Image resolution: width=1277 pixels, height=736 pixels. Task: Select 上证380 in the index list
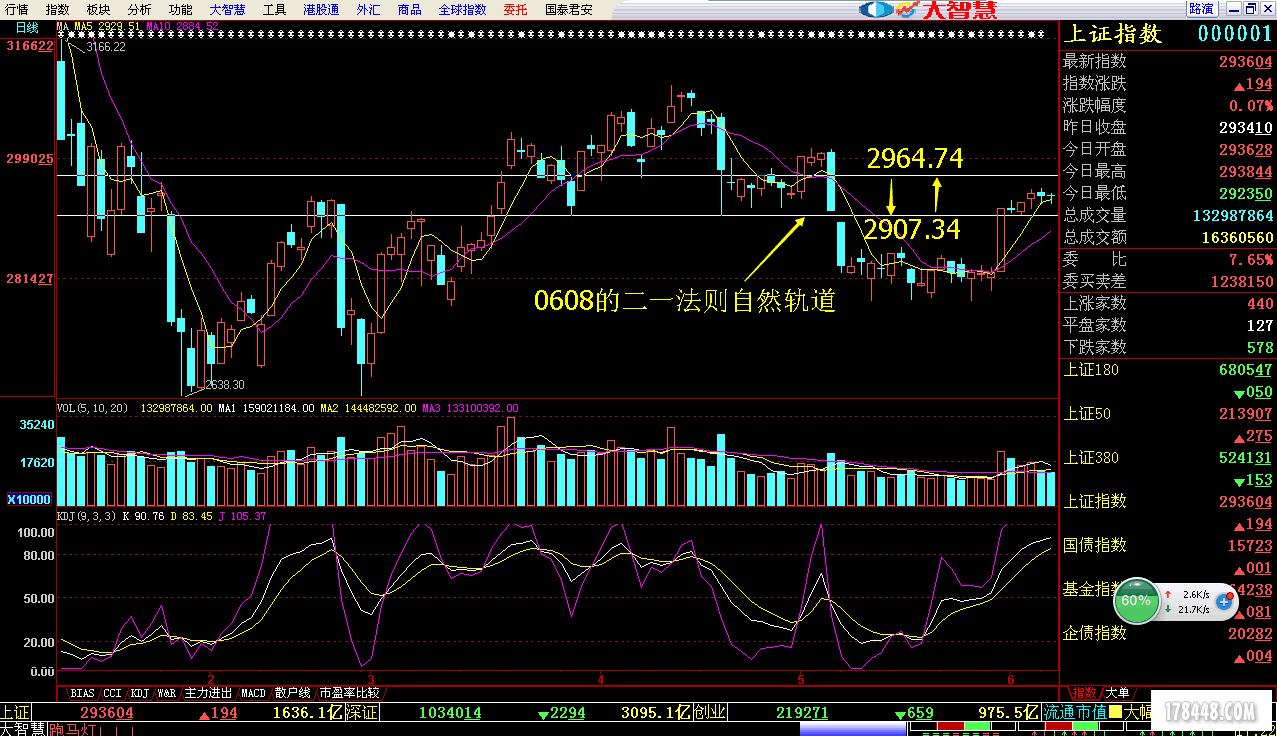pos(1091,458)
